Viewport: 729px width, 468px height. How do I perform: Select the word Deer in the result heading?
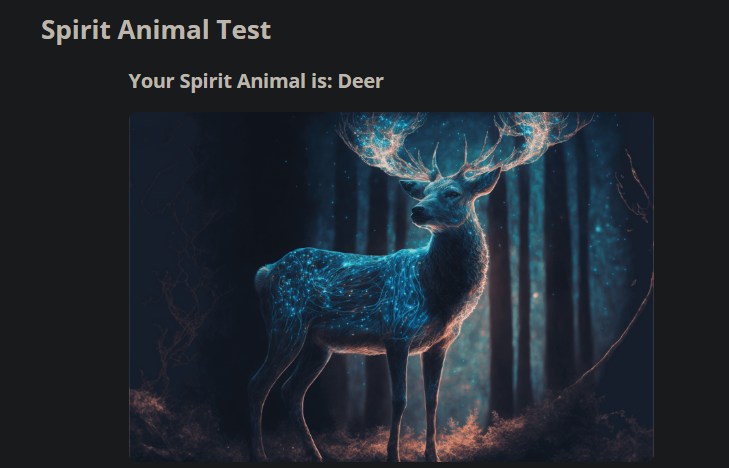tap(361, 81)
